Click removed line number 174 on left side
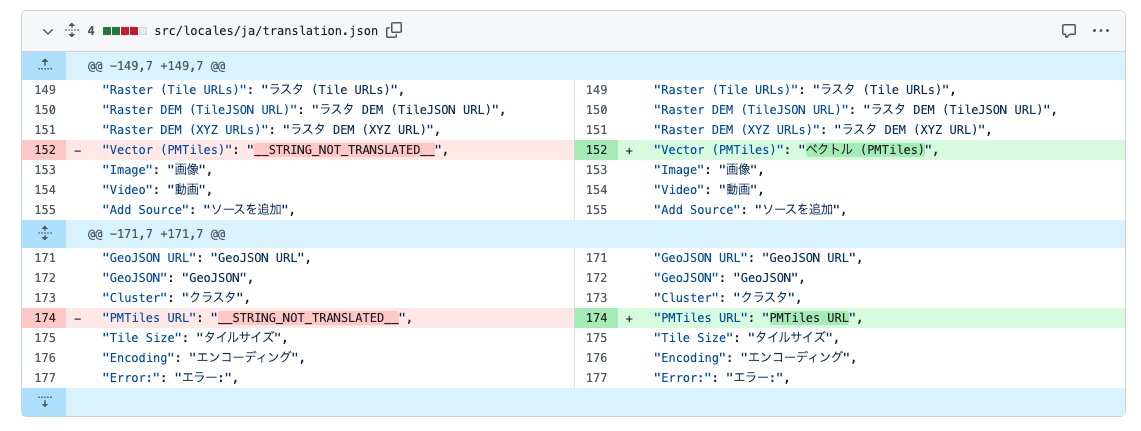The height and width of the screenshot is (431, 1141). click(44, 318)
